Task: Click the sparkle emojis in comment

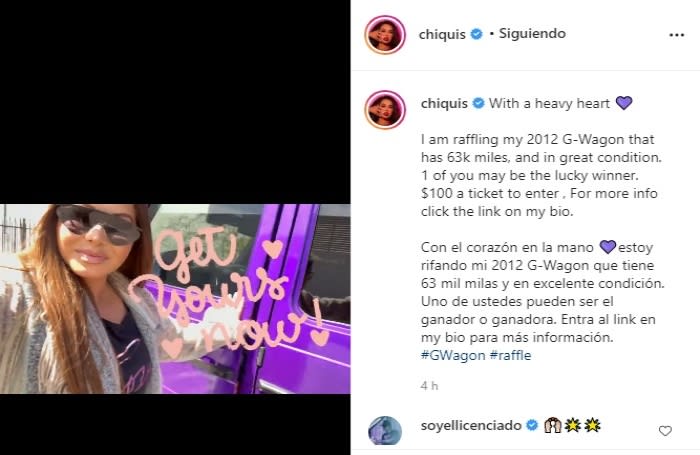Action: click(x=583, y=425)
